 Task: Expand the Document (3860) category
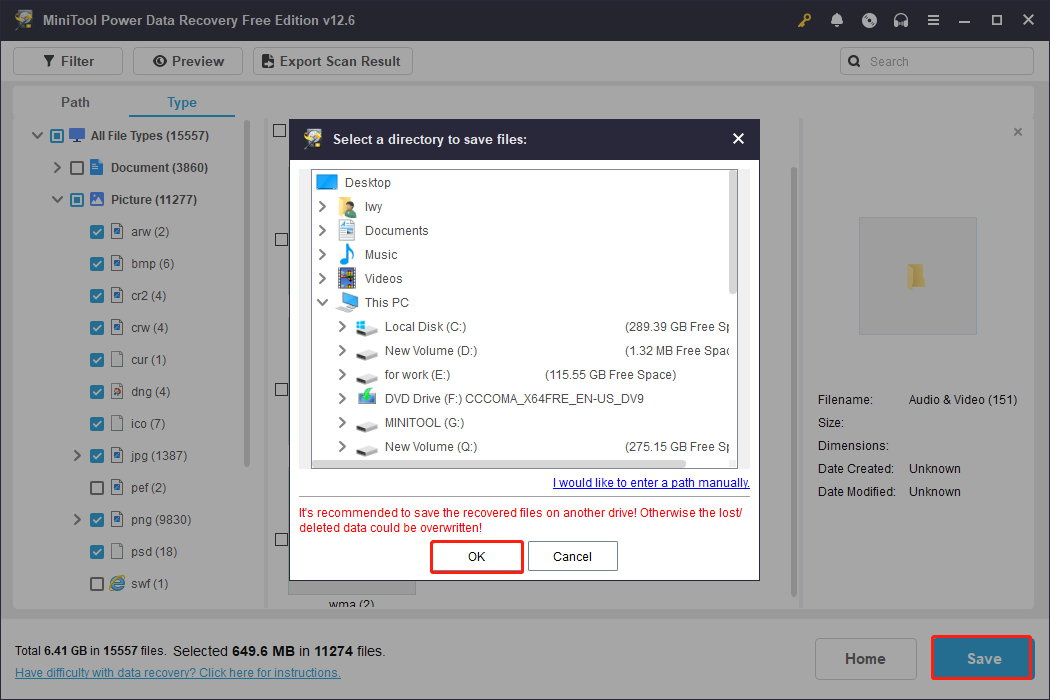pyautogui.click(x=57, y=167)
